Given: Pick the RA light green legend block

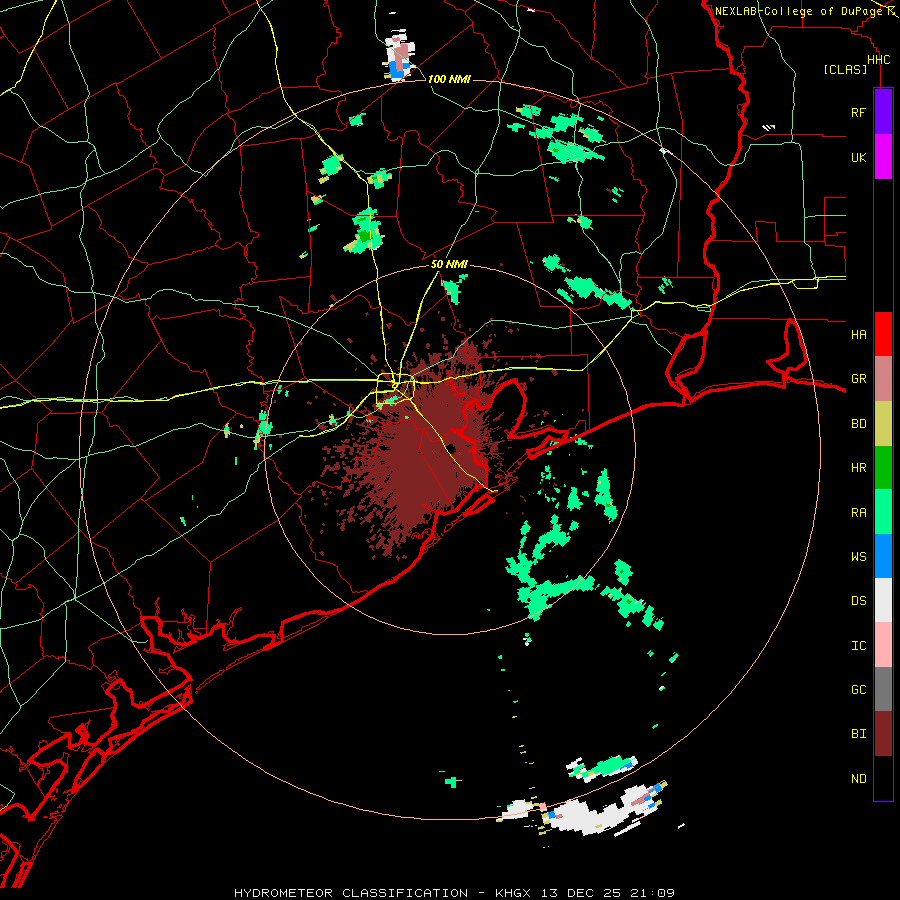Looking at the screenshot, I should coord(883,512).
